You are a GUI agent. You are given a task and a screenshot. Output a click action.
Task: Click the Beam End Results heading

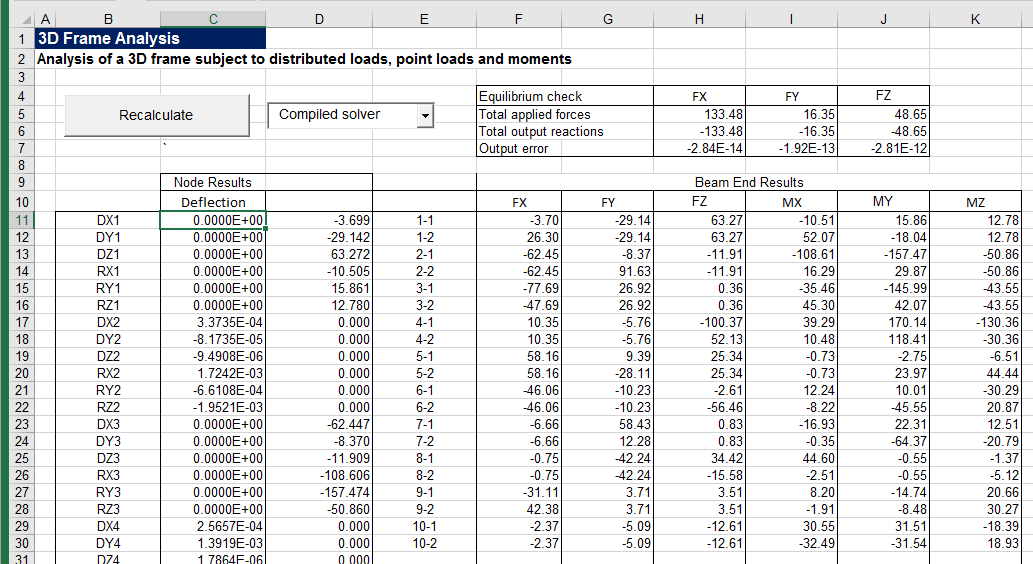pos(748,182)
